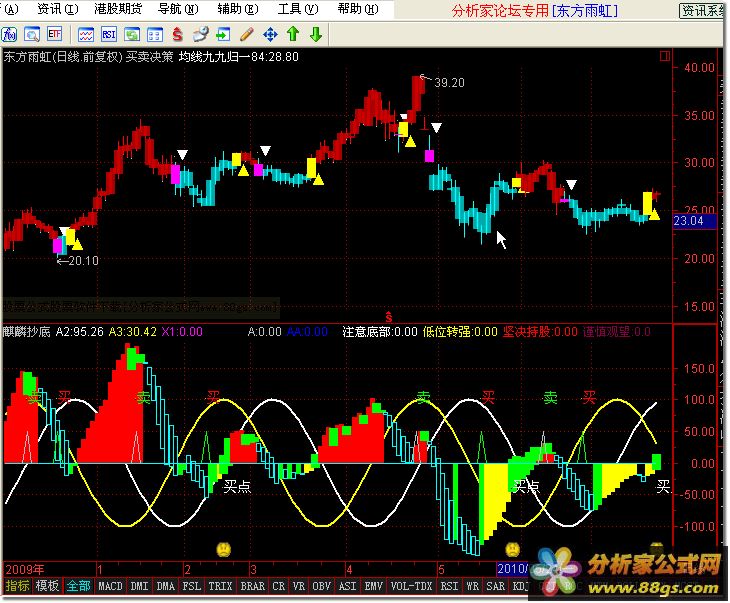This screenshot has height=603, width=730.
Task: Open the 港股期货 menu
Action: (x=118, y=9)
